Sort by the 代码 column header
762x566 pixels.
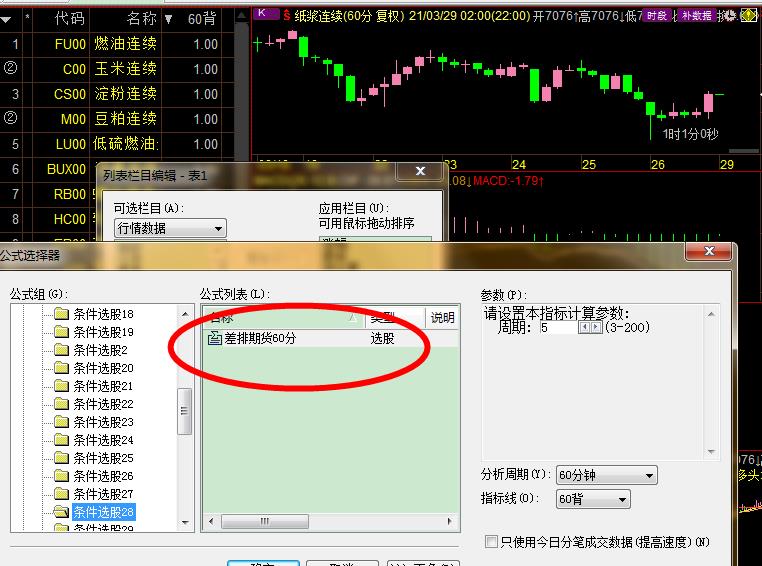click(x=69, y=18)
